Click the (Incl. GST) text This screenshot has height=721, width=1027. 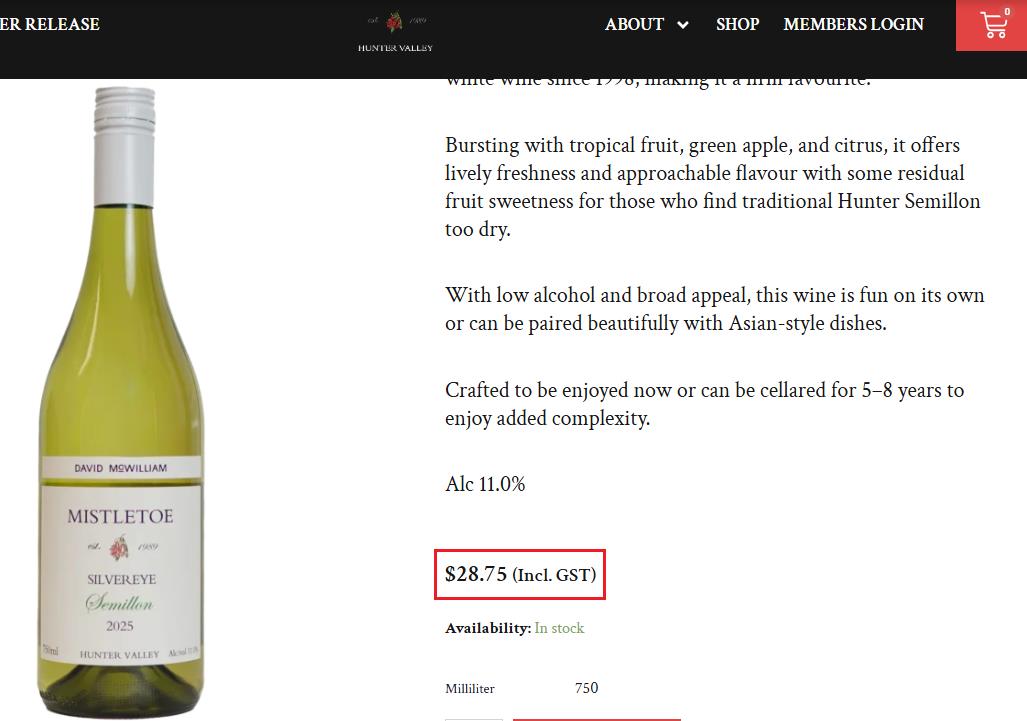554,575
